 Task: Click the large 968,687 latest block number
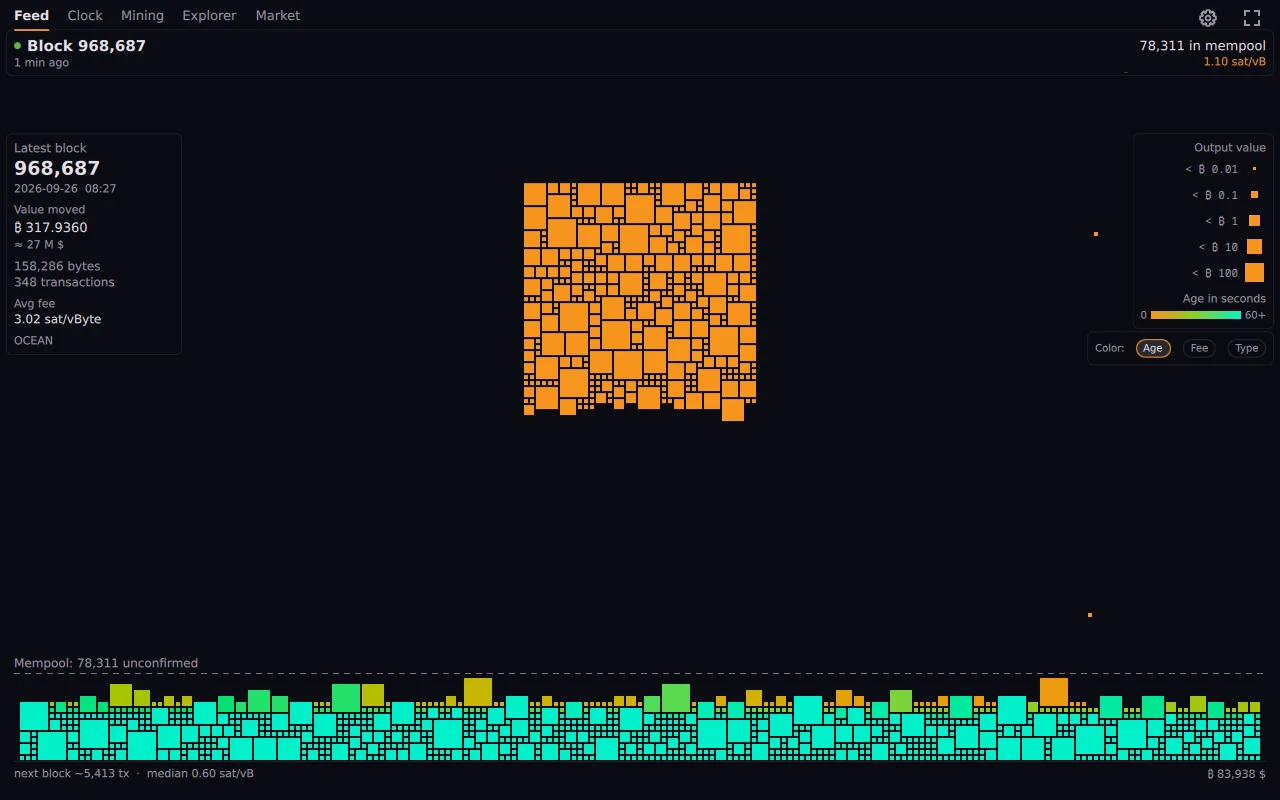pos(57,168)
